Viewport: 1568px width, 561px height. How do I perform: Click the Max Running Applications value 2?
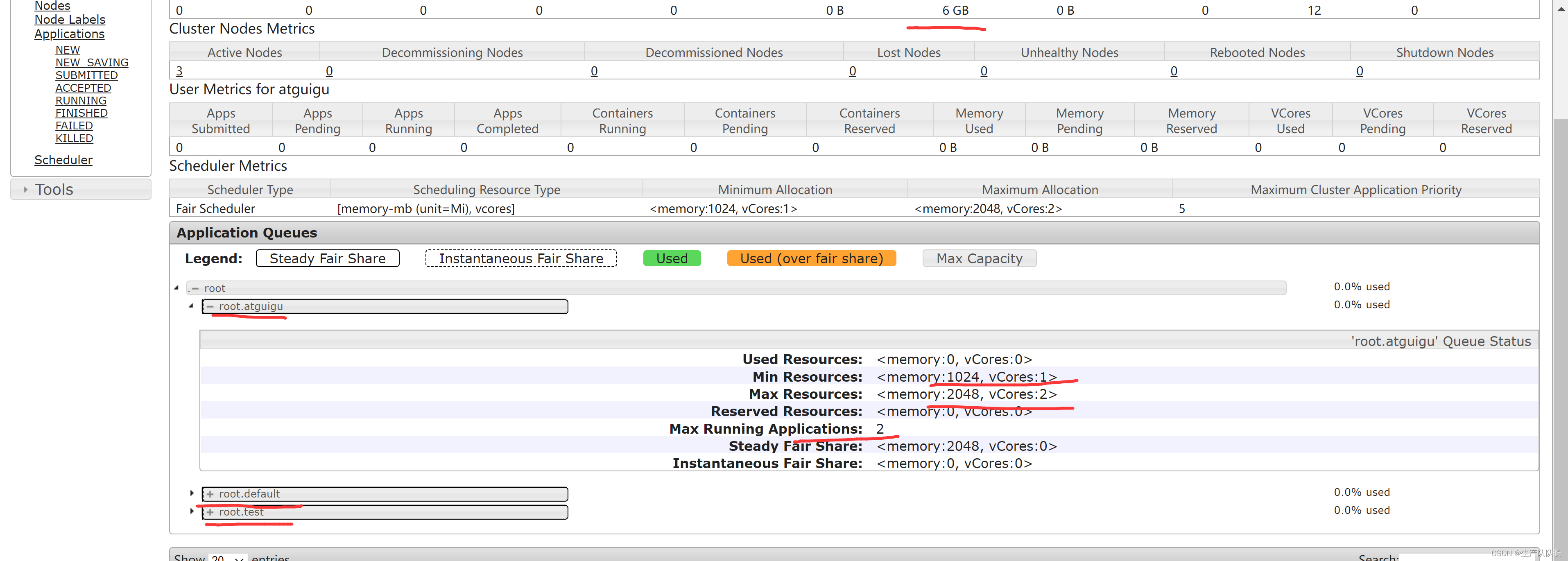(880, 429)
